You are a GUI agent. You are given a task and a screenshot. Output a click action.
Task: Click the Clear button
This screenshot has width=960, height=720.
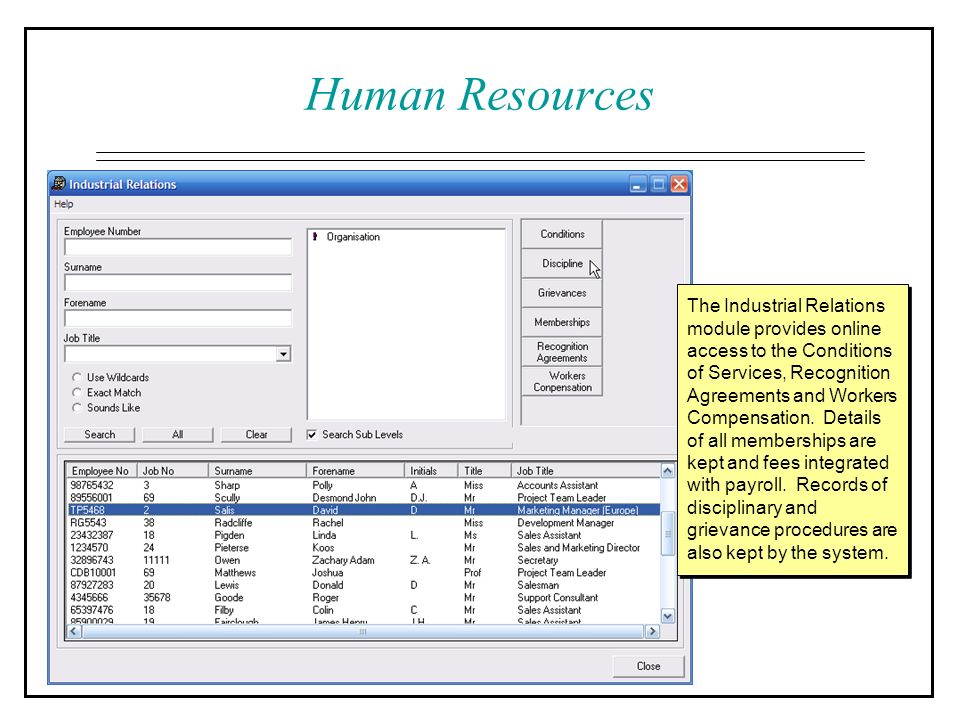click(256, 434)
